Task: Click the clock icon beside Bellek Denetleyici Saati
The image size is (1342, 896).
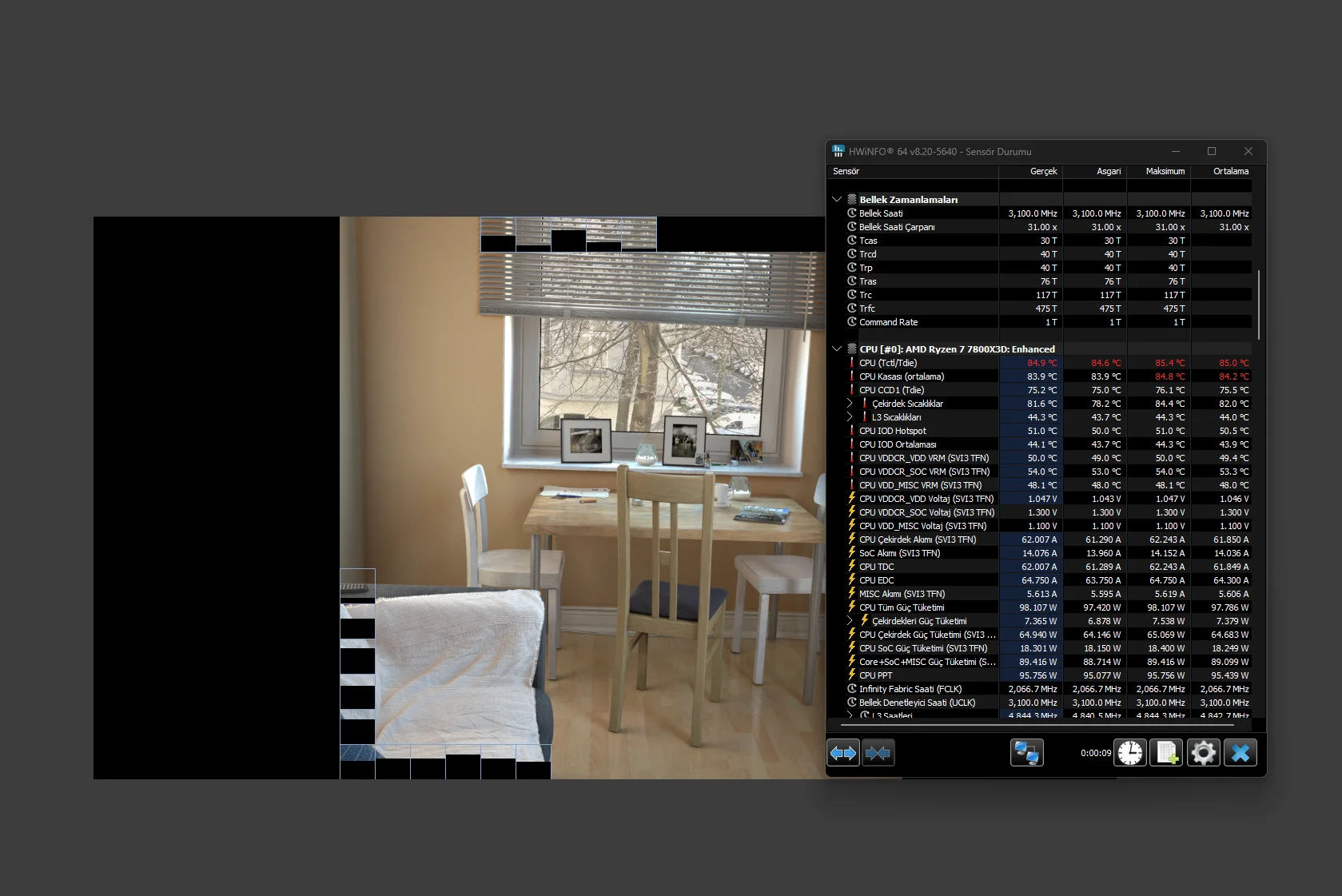Action: tap(852, 703)
